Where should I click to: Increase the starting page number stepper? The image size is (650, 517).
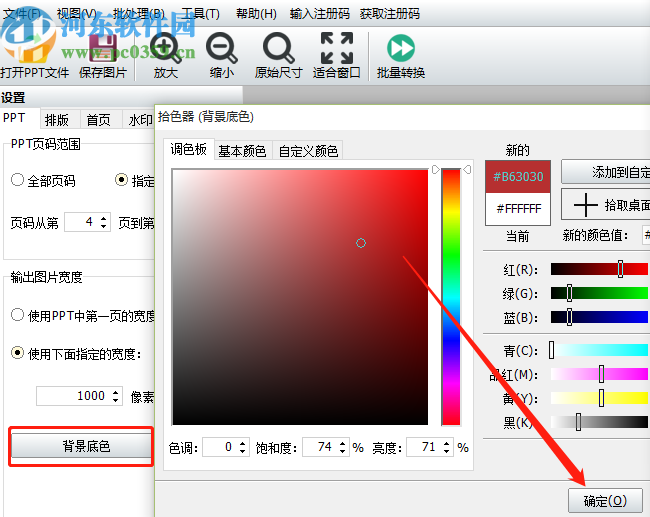pos(104,218)
